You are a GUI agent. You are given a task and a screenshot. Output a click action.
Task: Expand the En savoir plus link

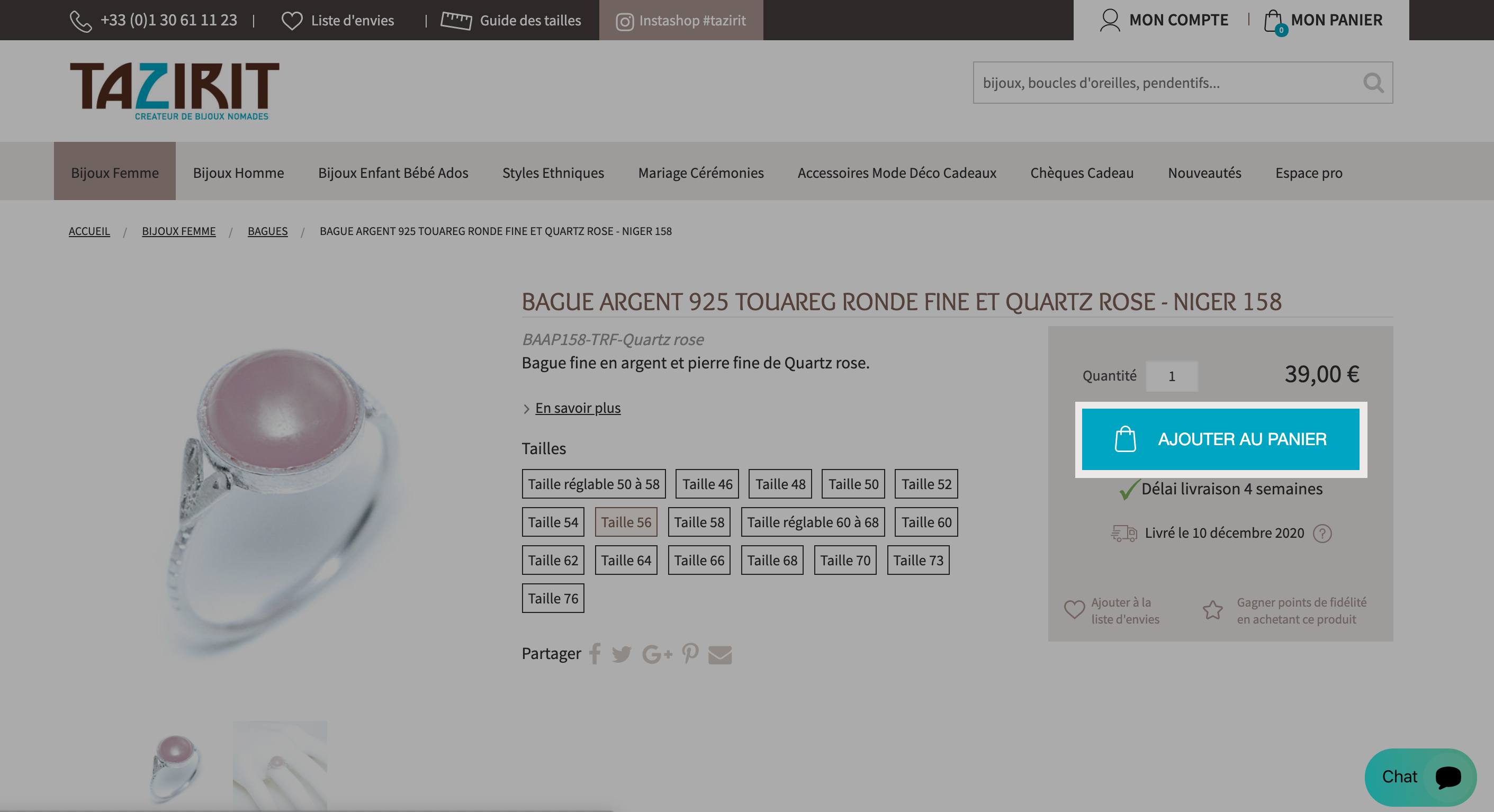[x=578, y=408]
